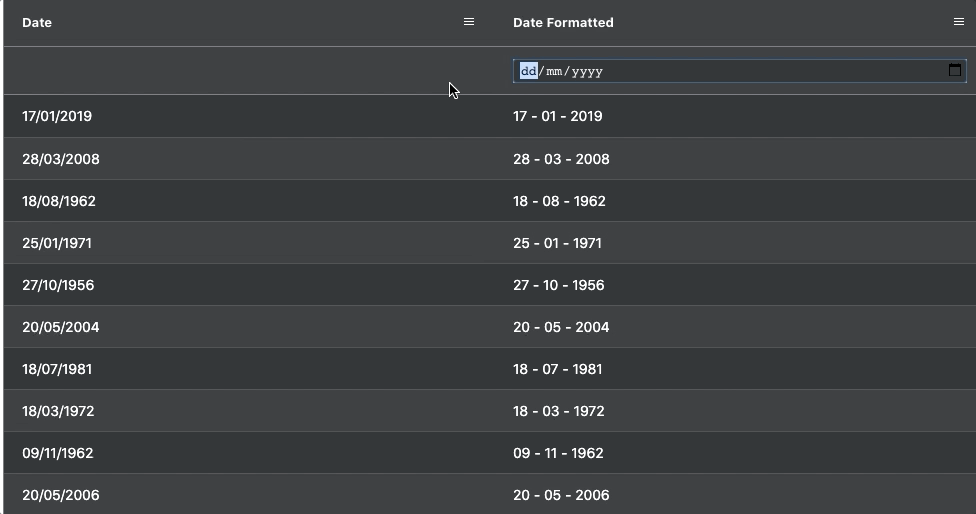976x514 pixels.
Task: Open the calendar picker in date filter
Action: click(954, 70)
